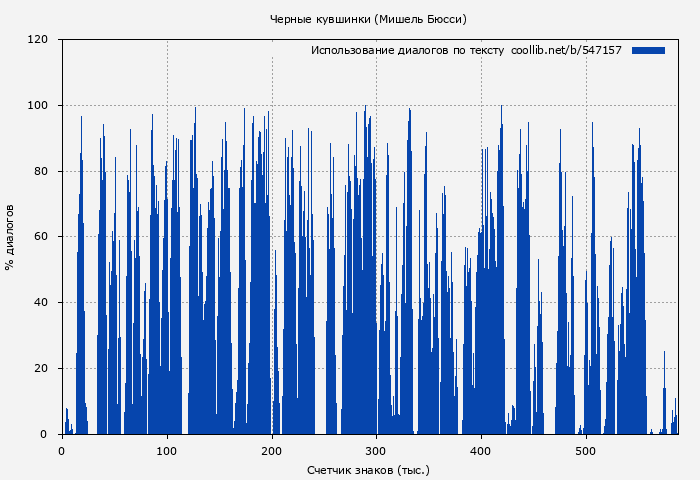Select the 40 tick label on the Y-axis
Screen dimensions: 700x480
point(41,303)
